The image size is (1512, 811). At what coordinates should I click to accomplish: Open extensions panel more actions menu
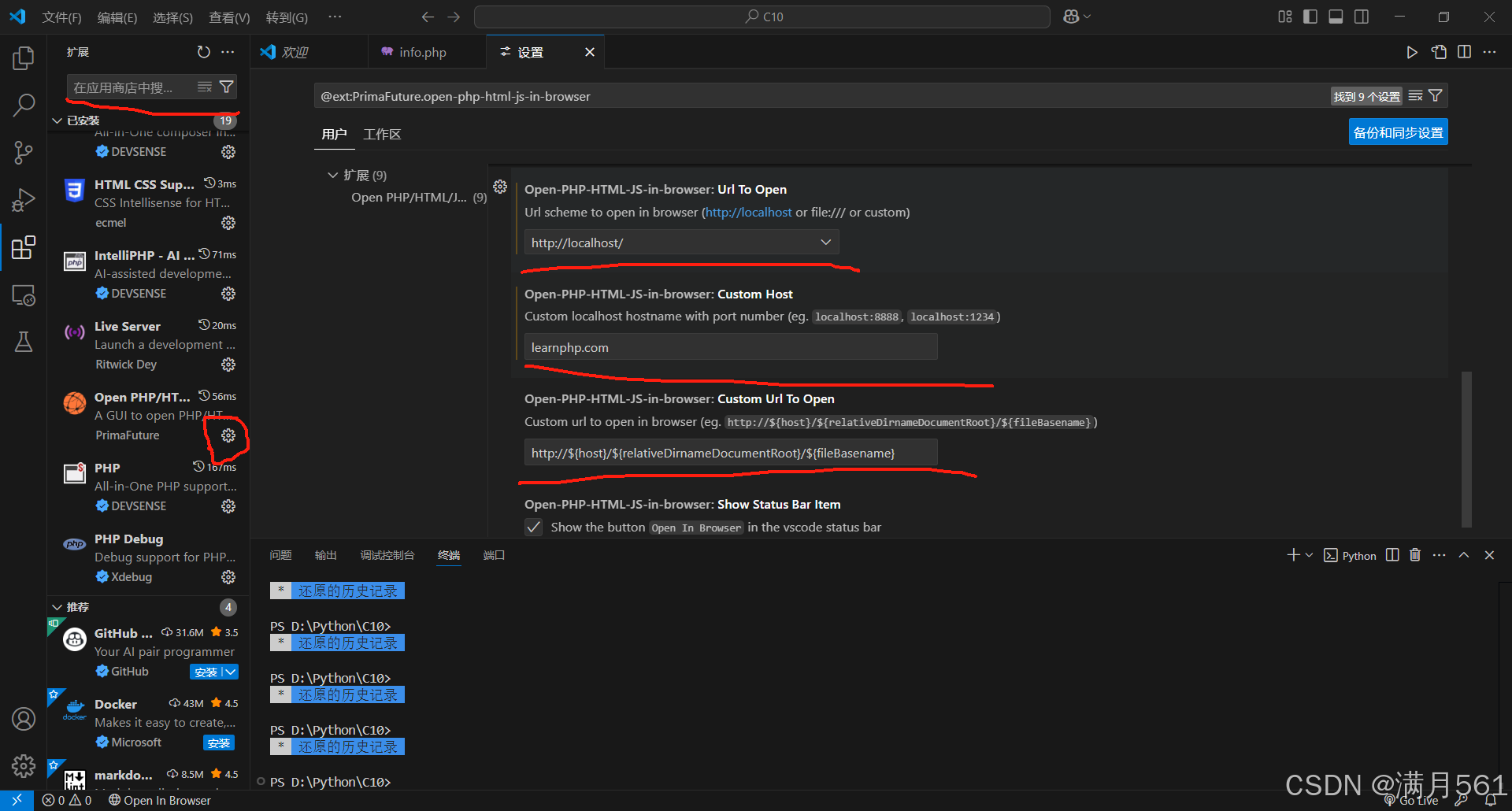point(228,52)
